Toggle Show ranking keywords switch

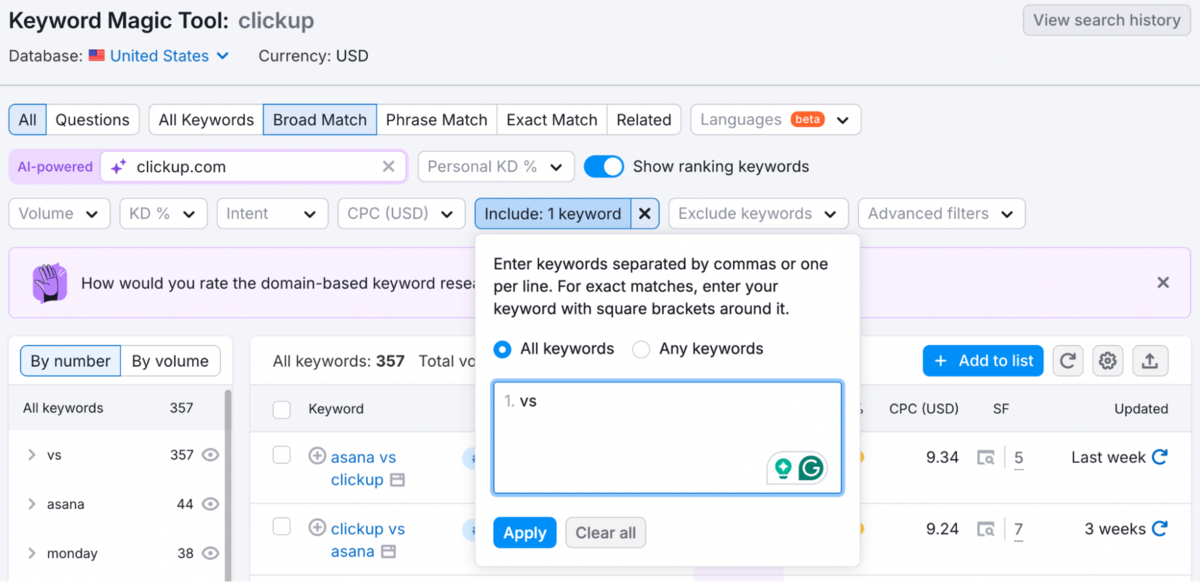pos(604,166)
